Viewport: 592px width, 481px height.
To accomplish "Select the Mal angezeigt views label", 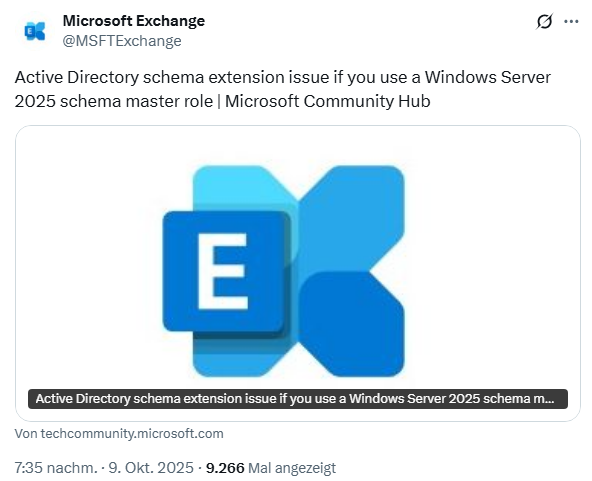I will [x=292, y=468].
